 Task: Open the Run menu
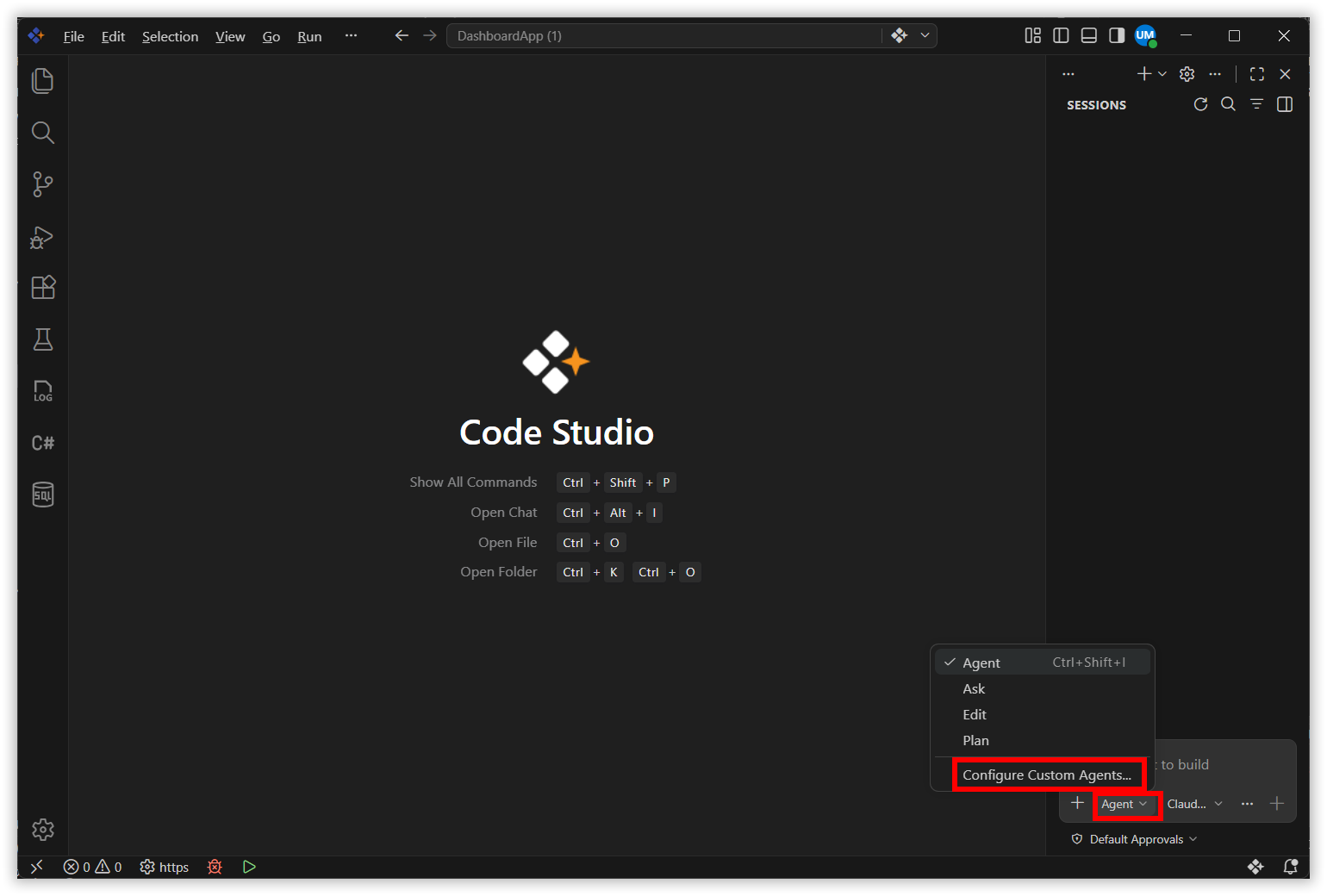tap(309, 36)
